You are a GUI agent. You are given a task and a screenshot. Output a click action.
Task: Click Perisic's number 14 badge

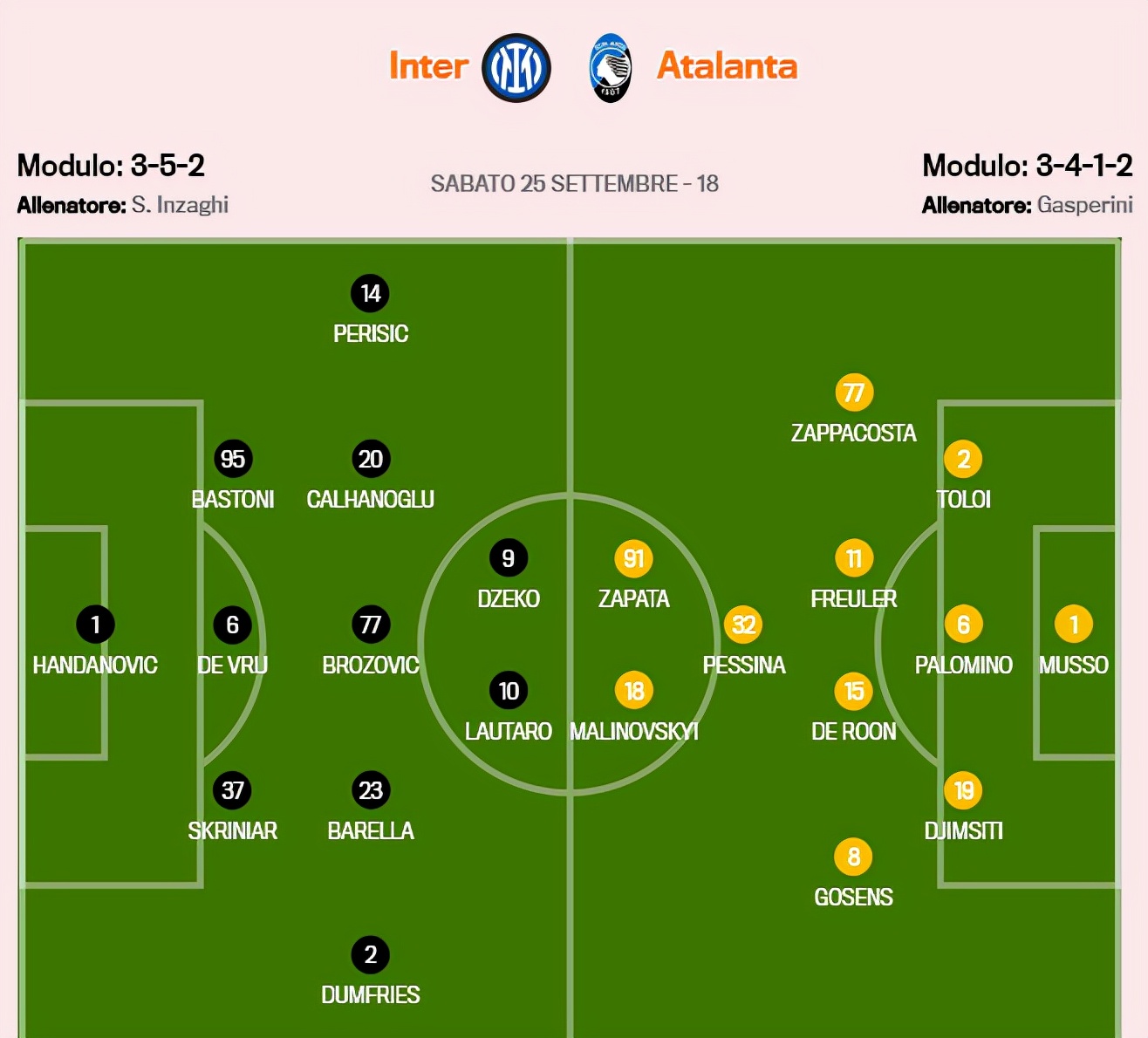(x=371, y=293)
